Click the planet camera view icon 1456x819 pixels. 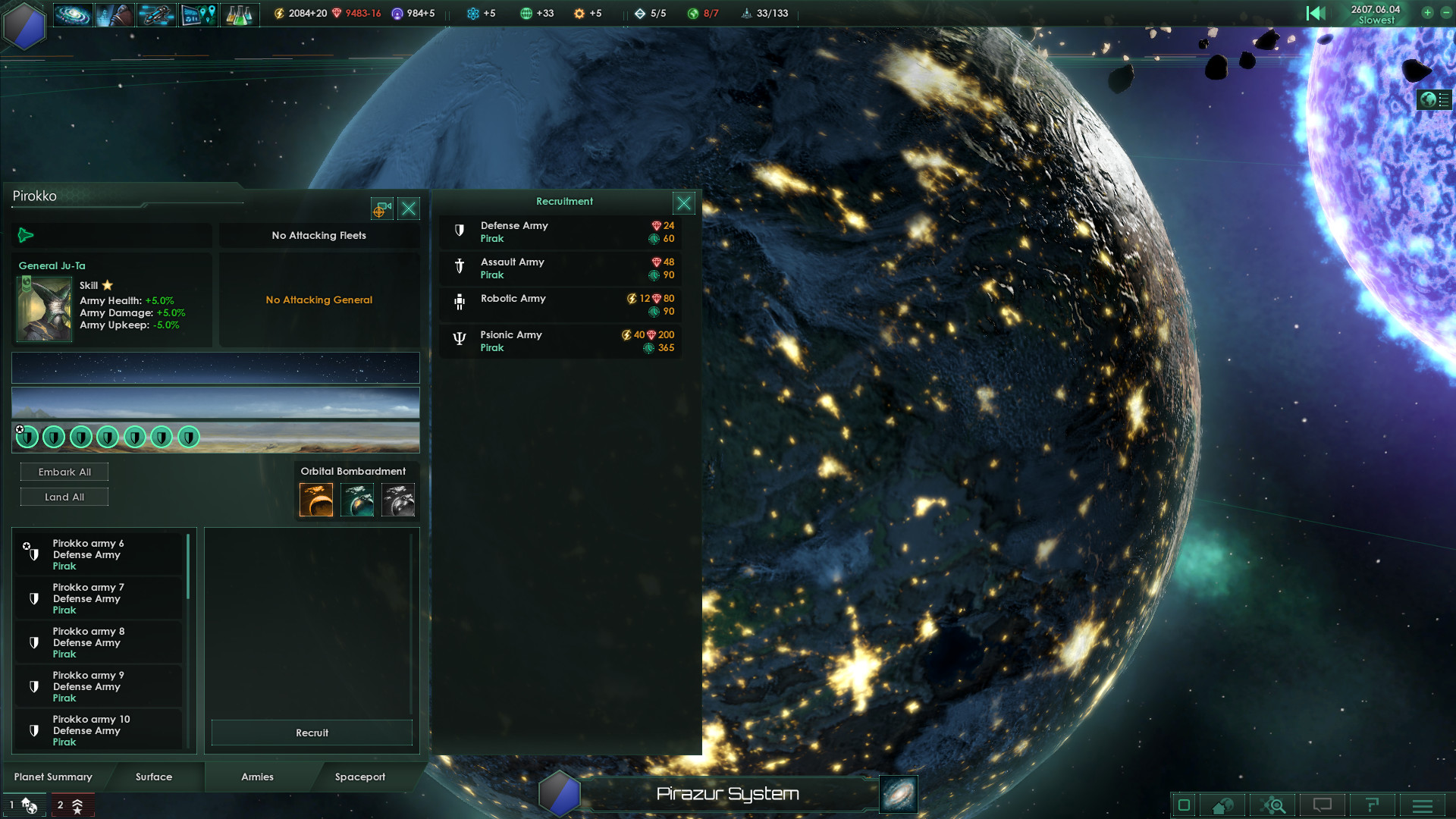(x=382, y=209)
